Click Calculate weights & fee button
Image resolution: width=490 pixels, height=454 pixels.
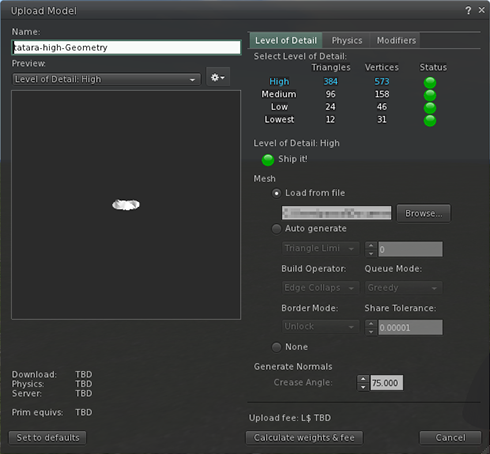304,438
